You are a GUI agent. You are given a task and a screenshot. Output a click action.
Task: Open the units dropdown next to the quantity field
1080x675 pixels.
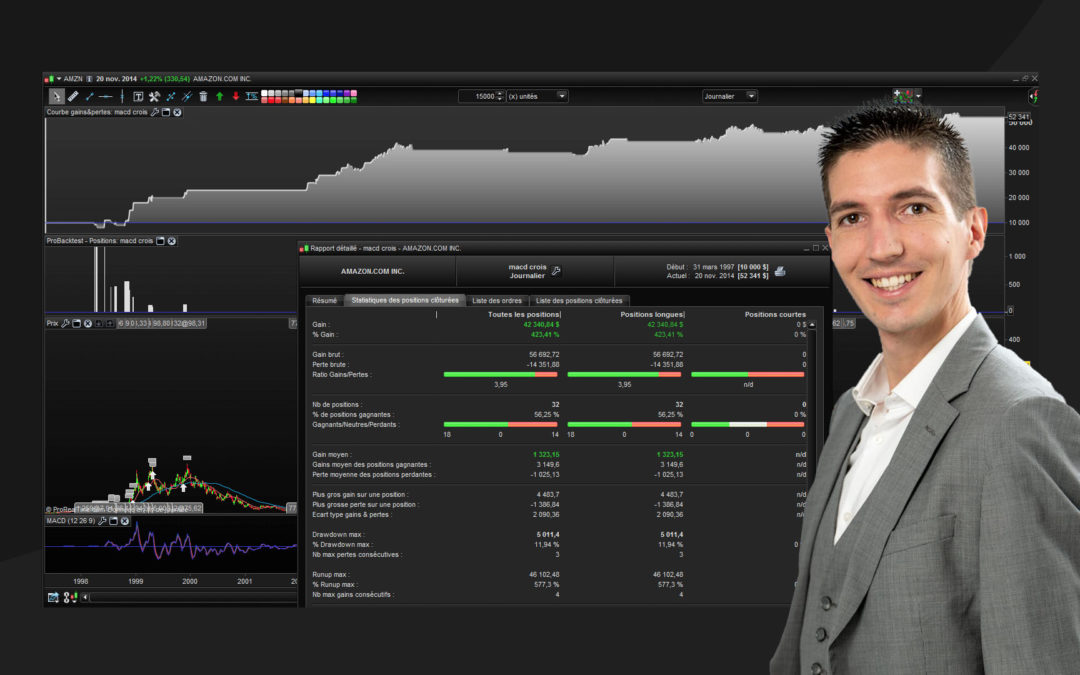[x=562, y=96]
